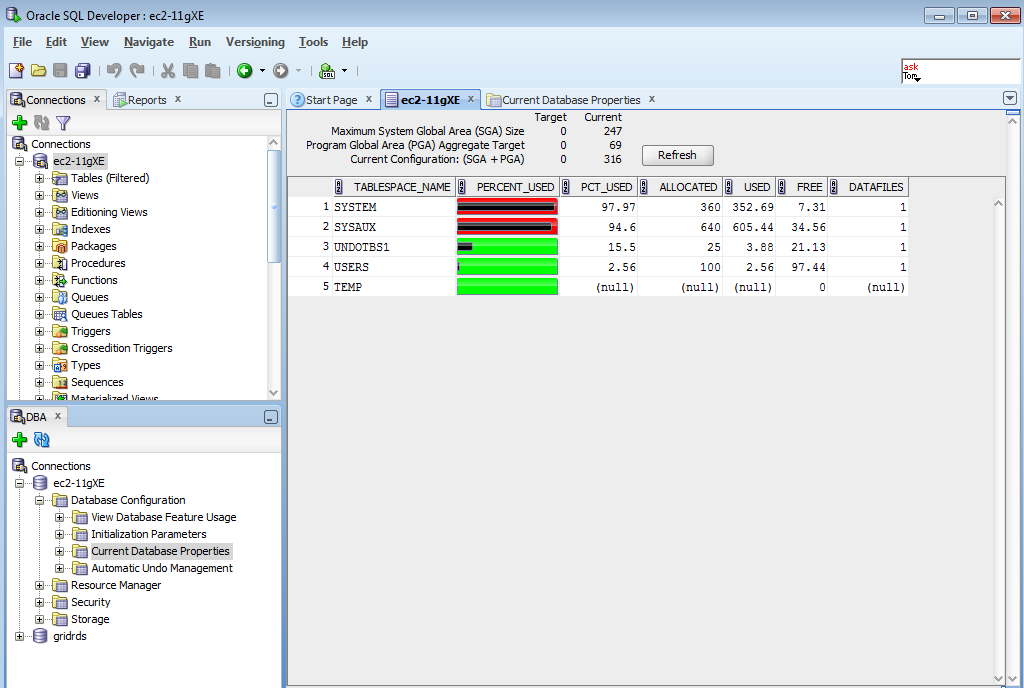Click the Redo toolbar icon

click(x=136, y=70)
